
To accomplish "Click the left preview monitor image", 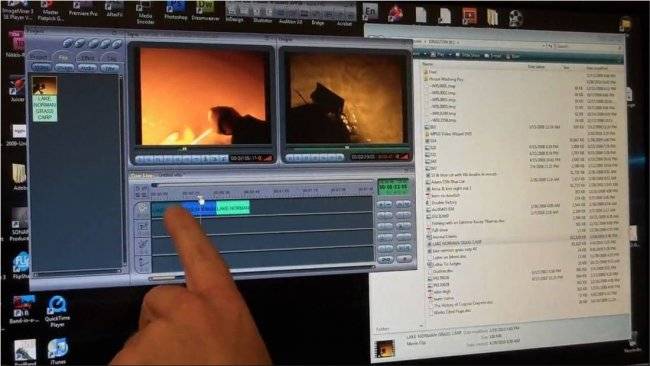I will pyautogui.click(x=203, y=96).
